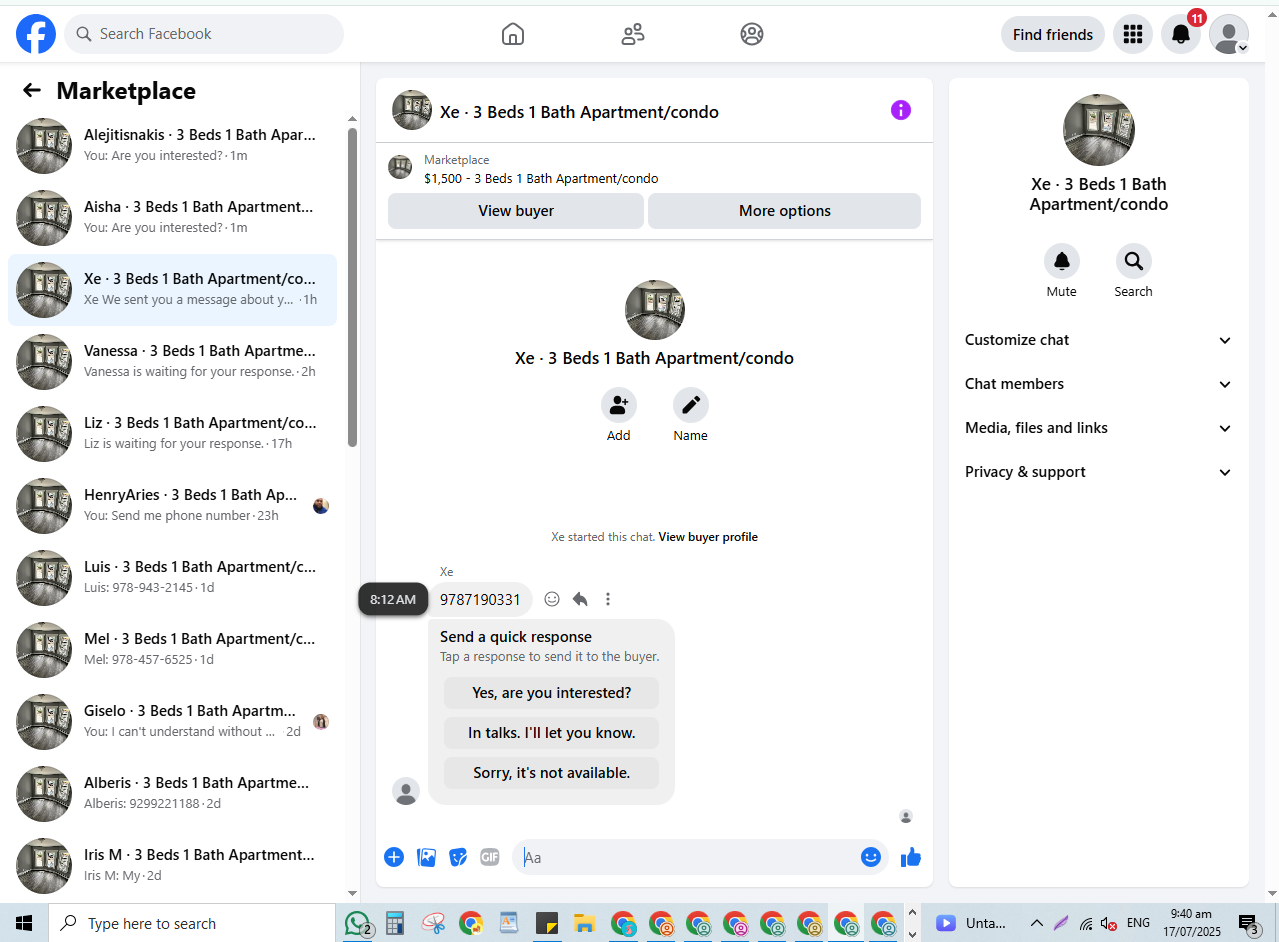1279x942 pixels.
Task: Open the Calculator from the taskbar
Action: pyautogui.click(x=395, y=923)
